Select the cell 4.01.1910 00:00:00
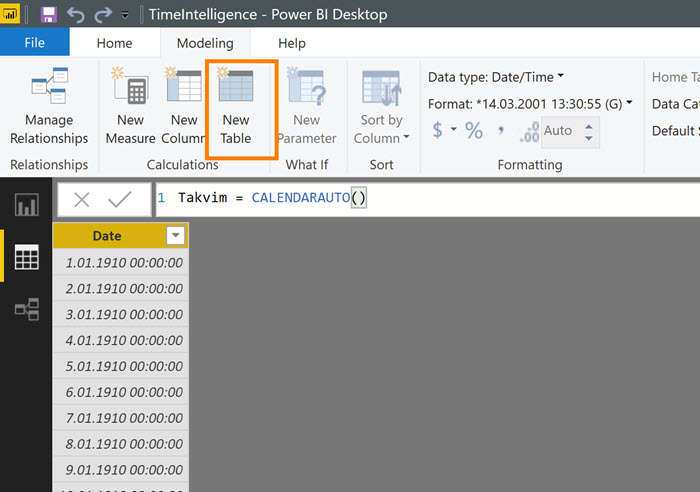Viewport: 700px width, 492px height. click(121, 340)
